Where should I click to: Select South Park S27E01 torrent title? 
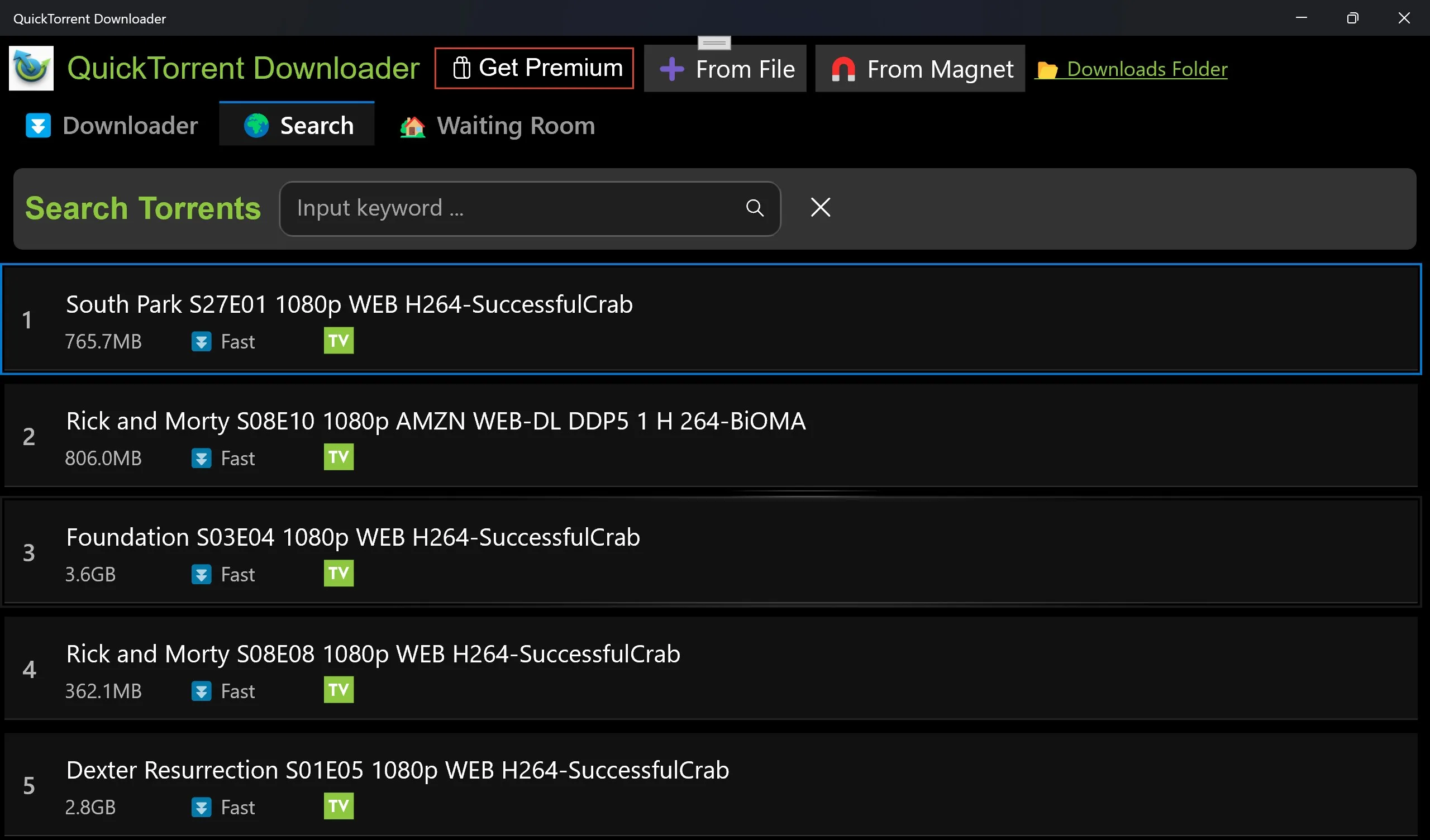point(350,305)
